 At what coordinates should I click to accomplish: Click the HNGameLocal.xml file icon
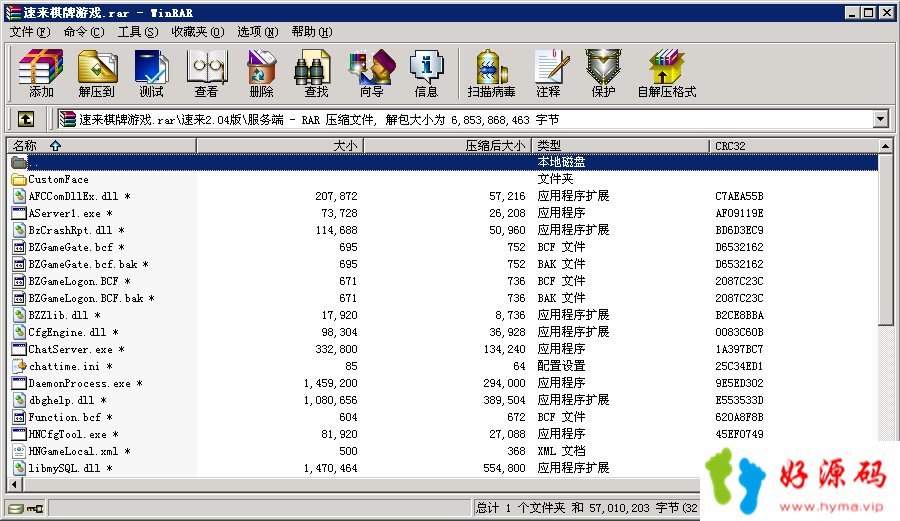pos(19,452)
